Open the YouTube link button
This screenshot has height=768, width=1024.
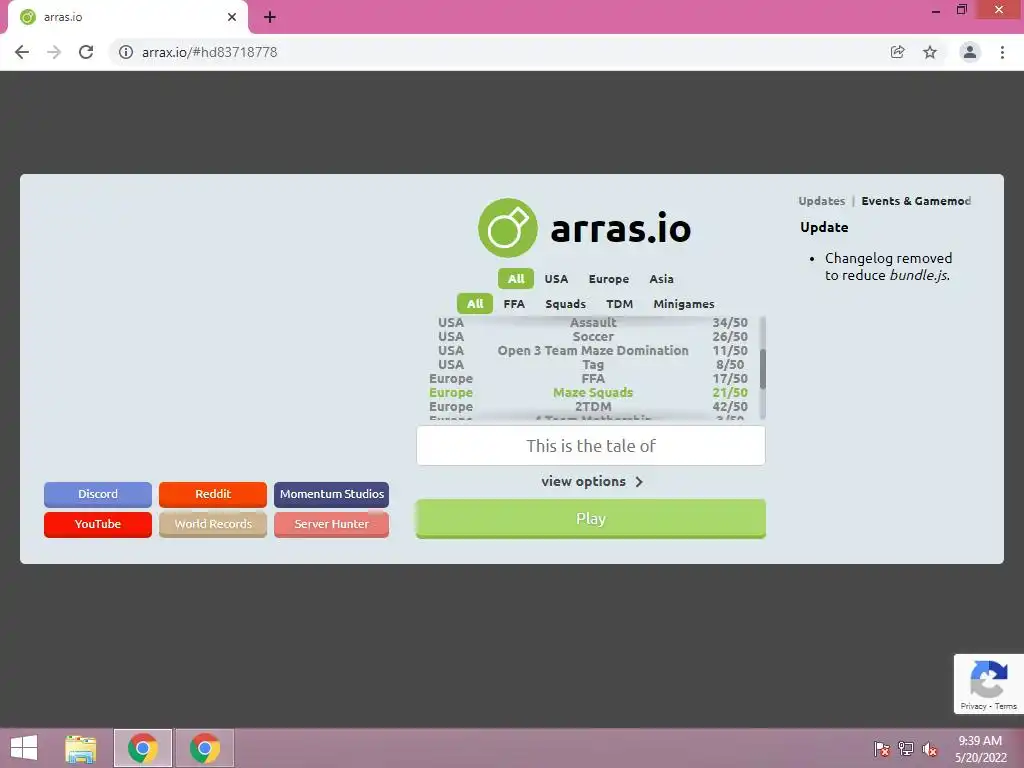(x=98, y=524)
